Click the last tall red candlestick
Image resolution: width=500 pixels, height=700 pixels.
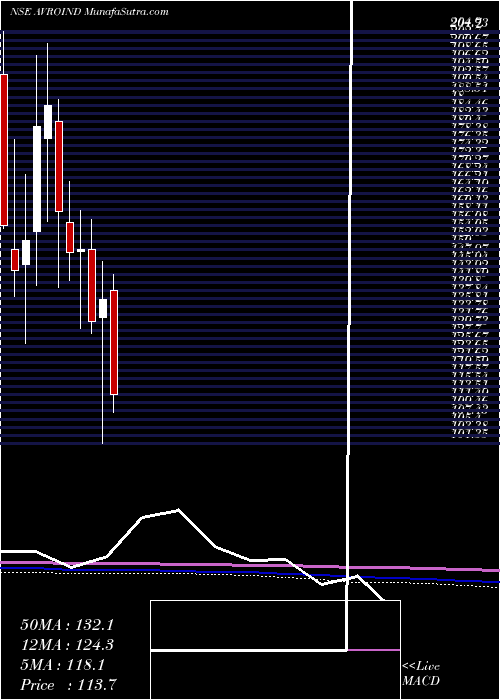pos(114,342)
